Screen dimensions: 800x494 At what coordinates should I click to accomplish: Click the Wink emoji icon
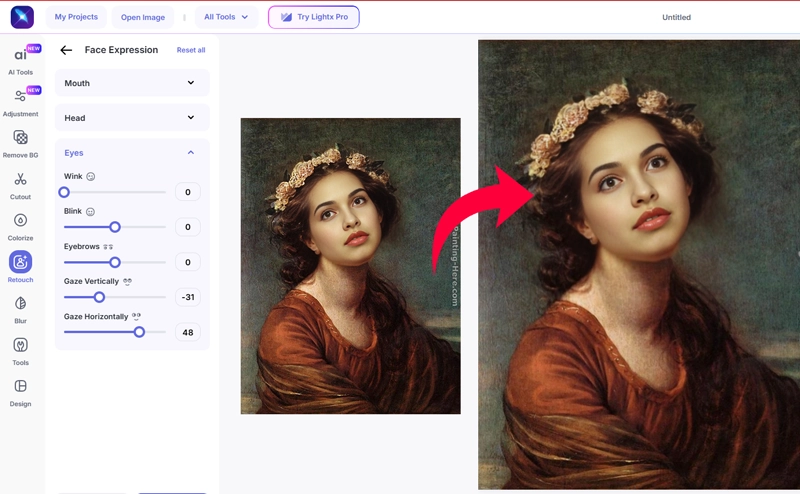coord(90,177)
